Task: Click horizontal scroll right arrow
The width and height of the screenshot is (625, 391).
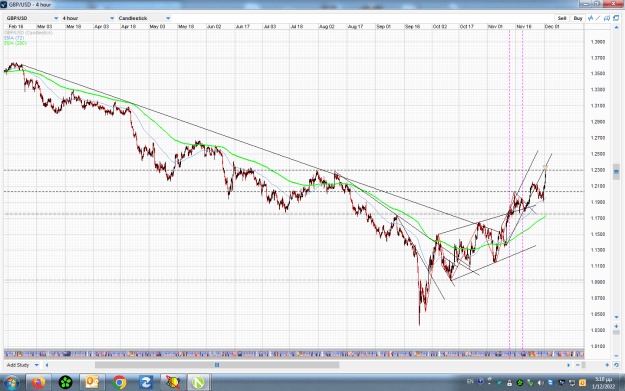Action: [569, 365]
